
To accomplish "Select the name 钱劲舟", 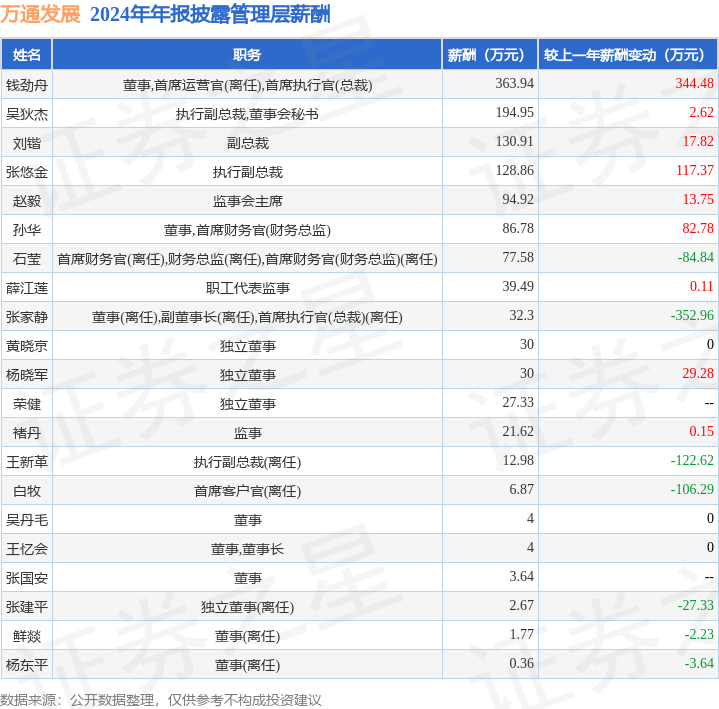I will coord(27,85).
